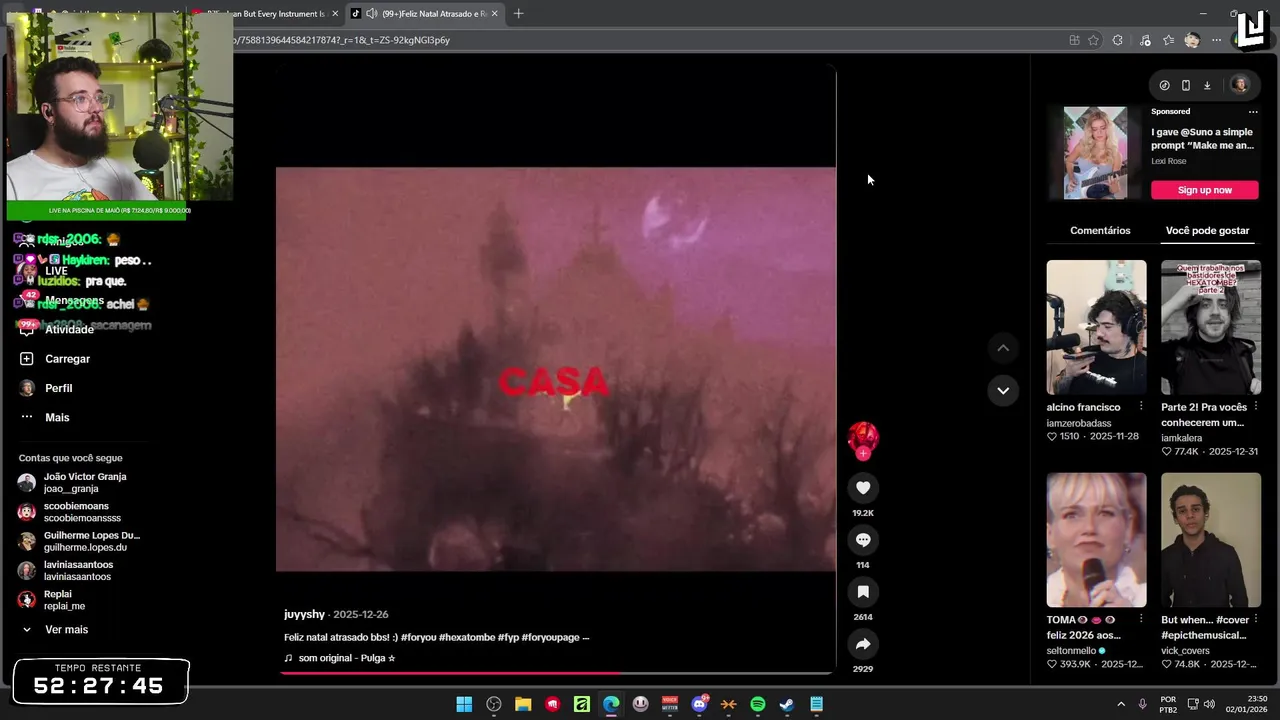Open alcino francisco card options menu
The image size is (1280, 720).
coord(1141,406)
